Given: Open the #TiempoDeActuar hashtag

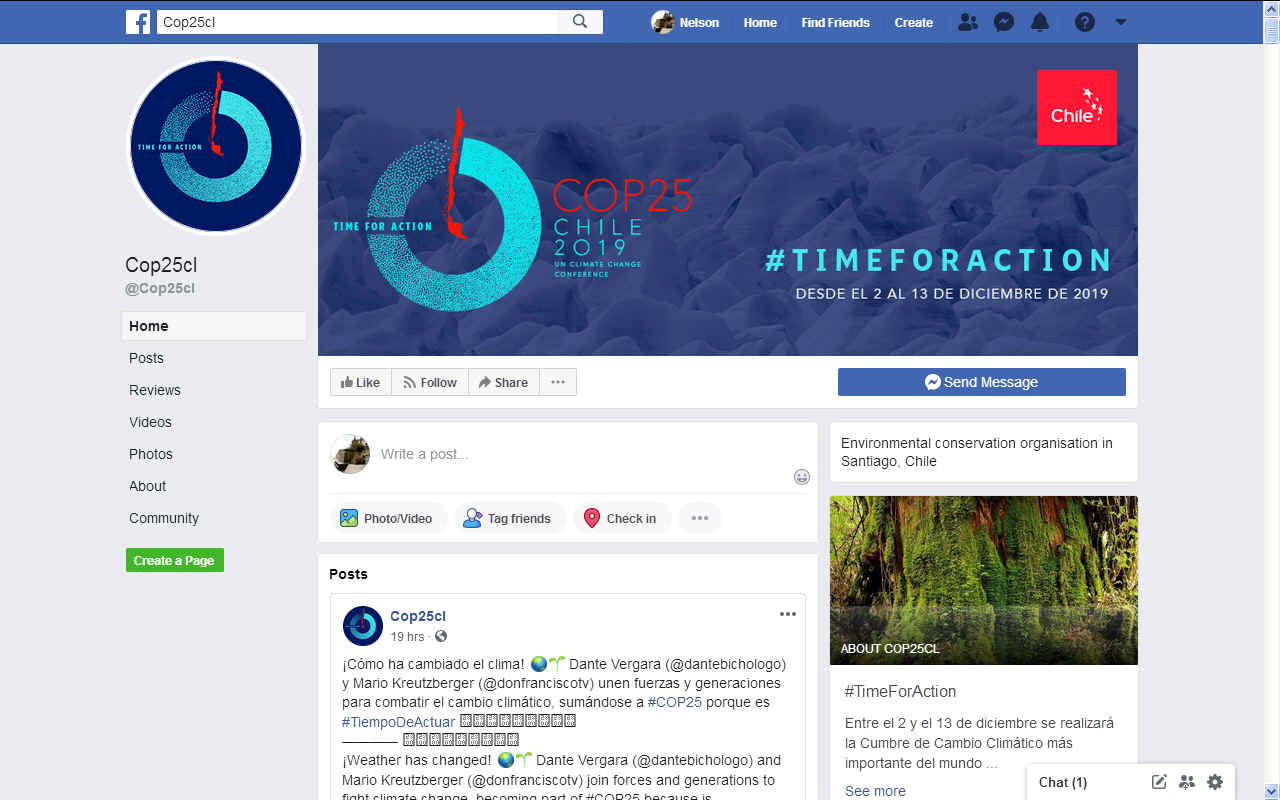Looking at the screenshot, I should point(398,721).
